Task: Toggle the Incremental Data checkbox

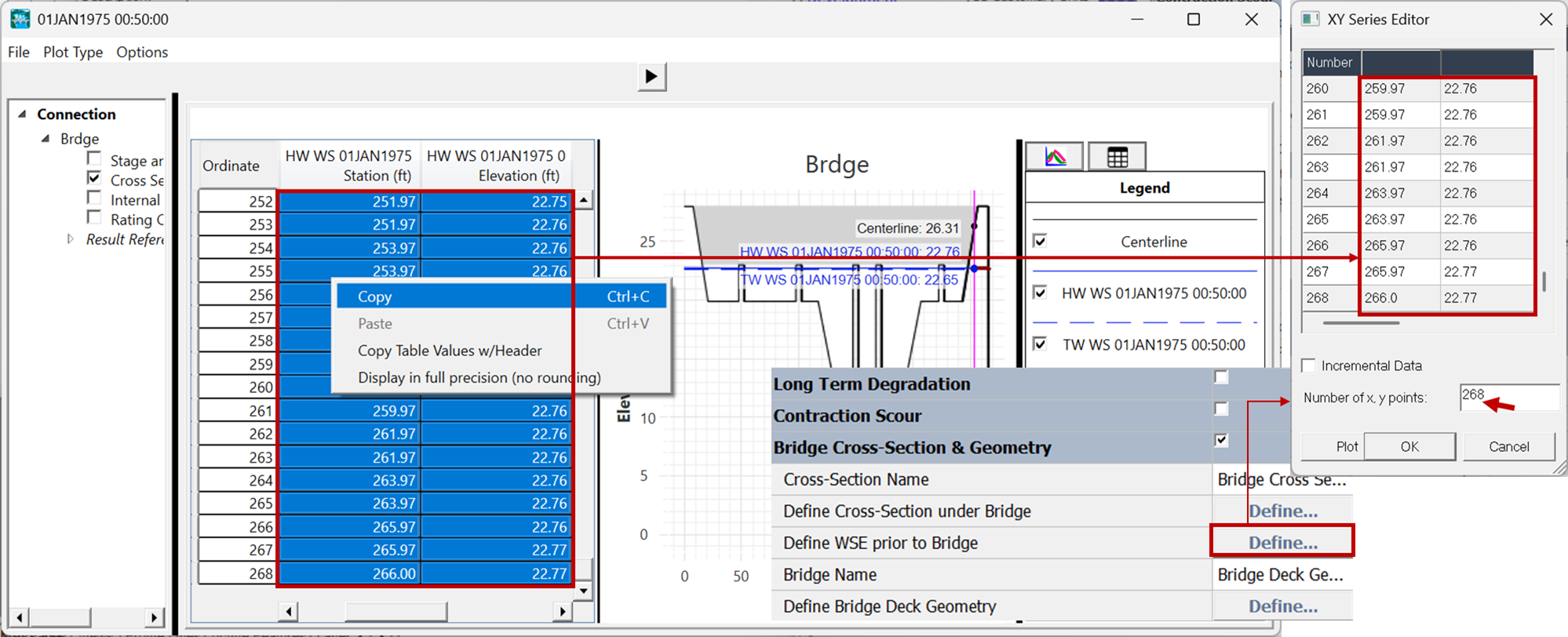Action: (x=1308, y=366)
